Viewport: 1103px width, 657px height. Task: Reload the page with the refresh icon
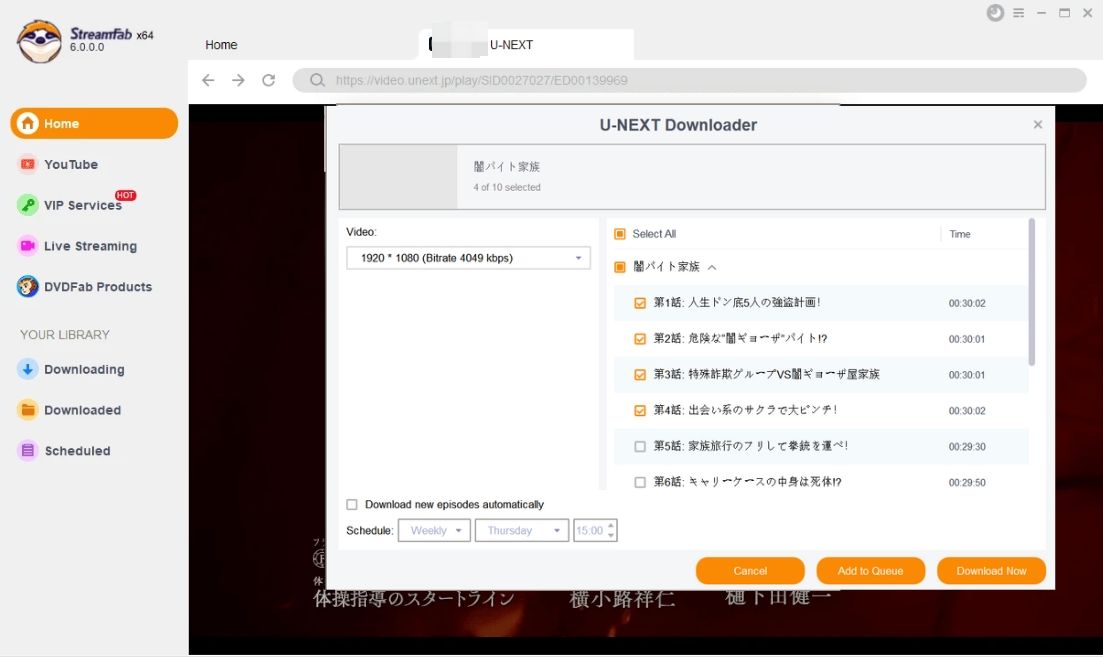269,80
